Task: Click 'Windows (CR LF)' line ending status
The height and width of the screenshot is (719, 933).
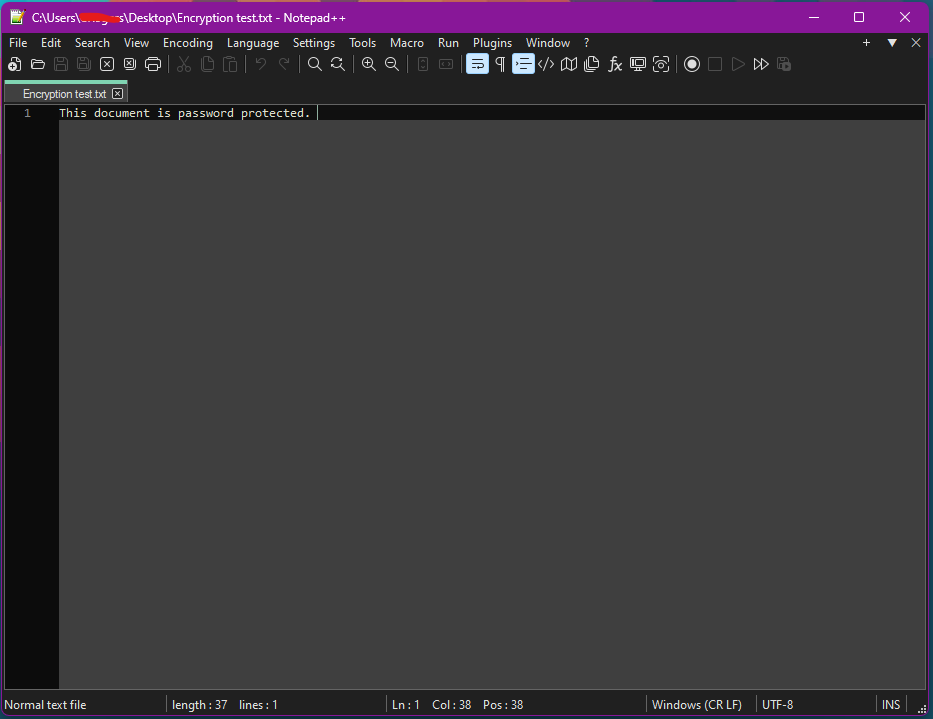Action: coord(697,705)
